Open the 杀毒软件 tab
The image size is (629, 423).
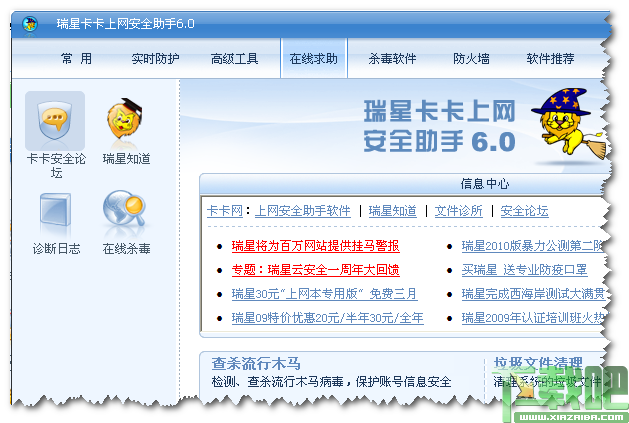pos(392,59)
